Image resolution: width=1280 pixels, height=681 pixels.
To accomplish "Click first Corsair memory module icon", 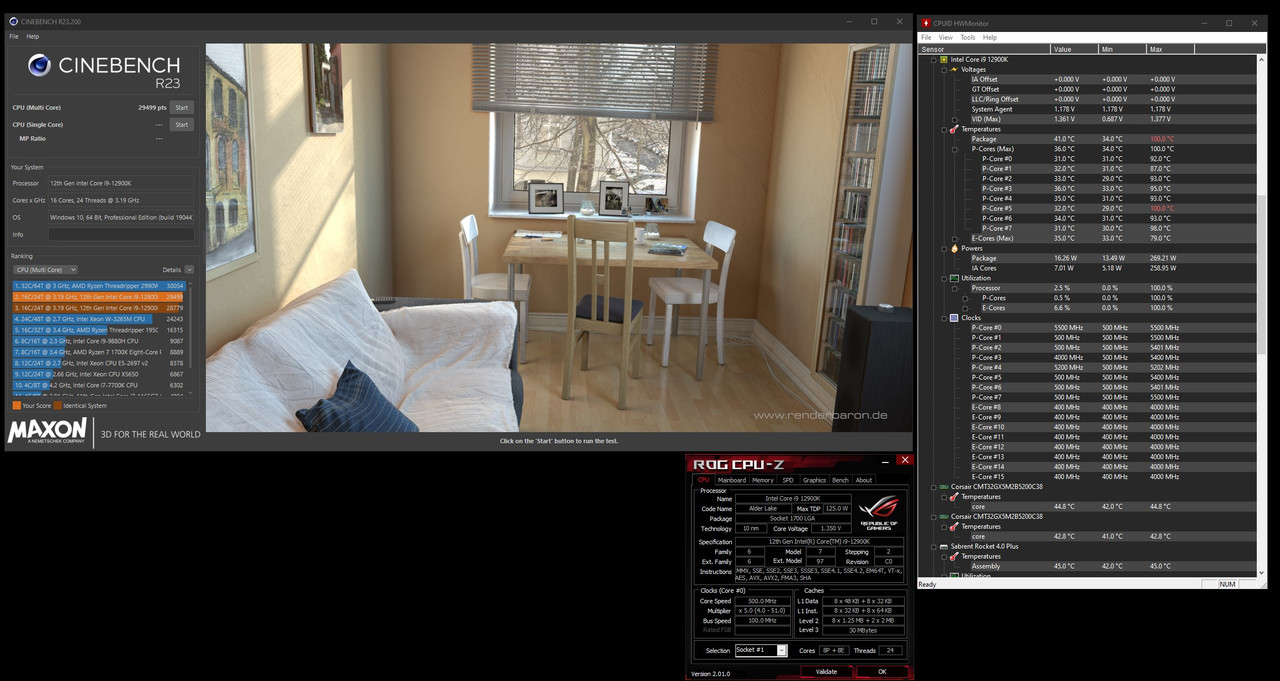I will click(x=943, y=487).
